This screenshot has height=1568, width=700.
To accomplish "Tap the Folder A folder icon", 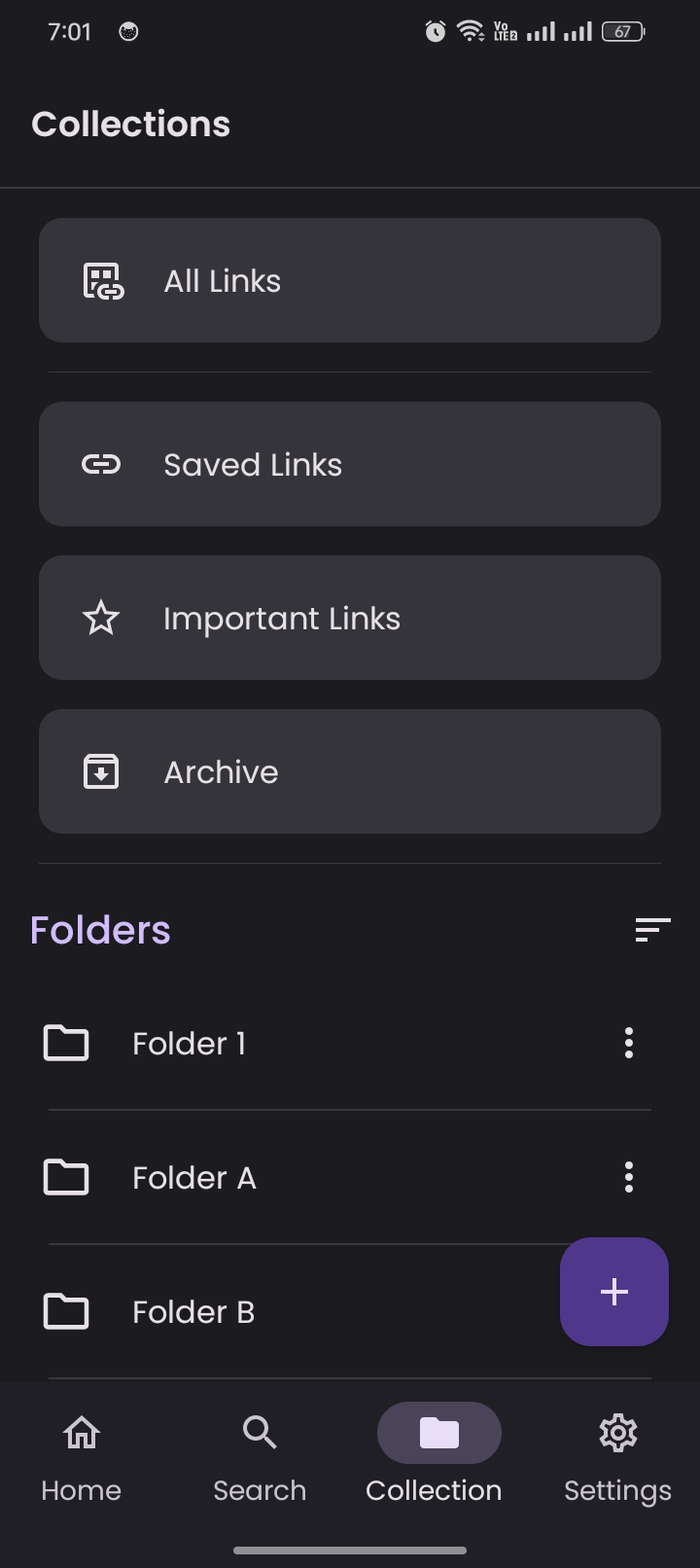I will 66,1177.
